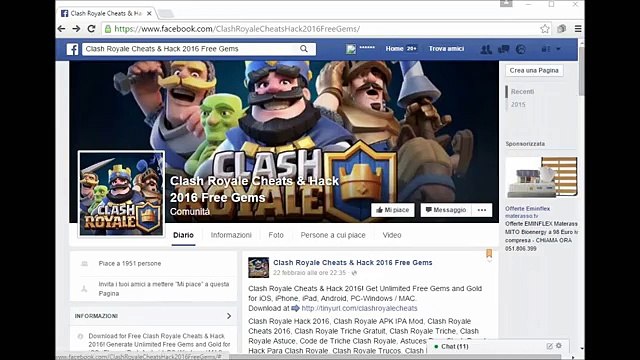Open the Persone a cui piace tab

(333, 235)
